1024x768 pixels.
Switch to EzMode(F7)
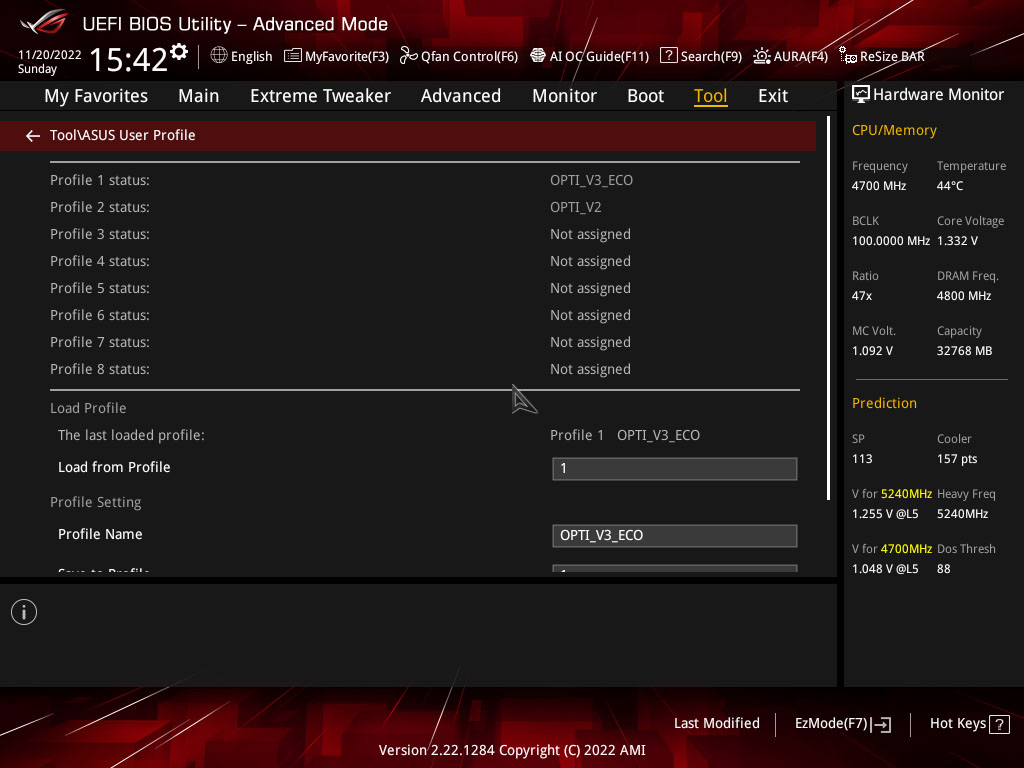842,724
